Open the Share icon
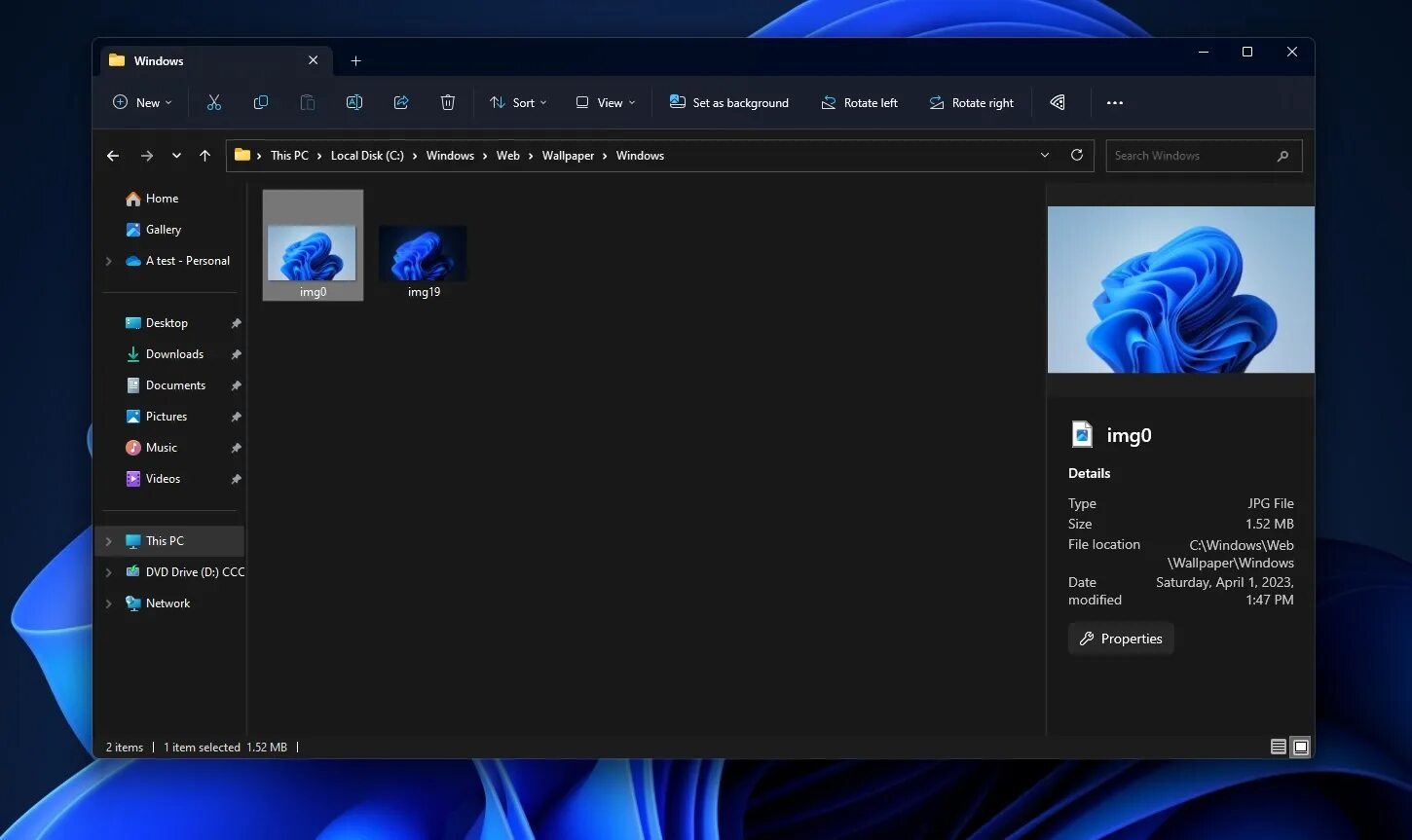 (x=401, y=102)
